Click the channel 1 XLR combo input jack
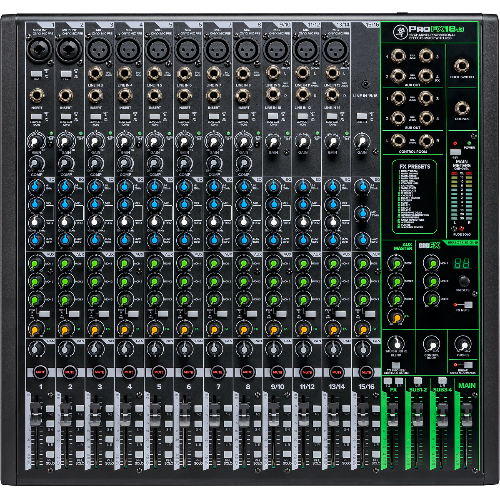Screen dimensions: 500x500 (x=40, y=50)
